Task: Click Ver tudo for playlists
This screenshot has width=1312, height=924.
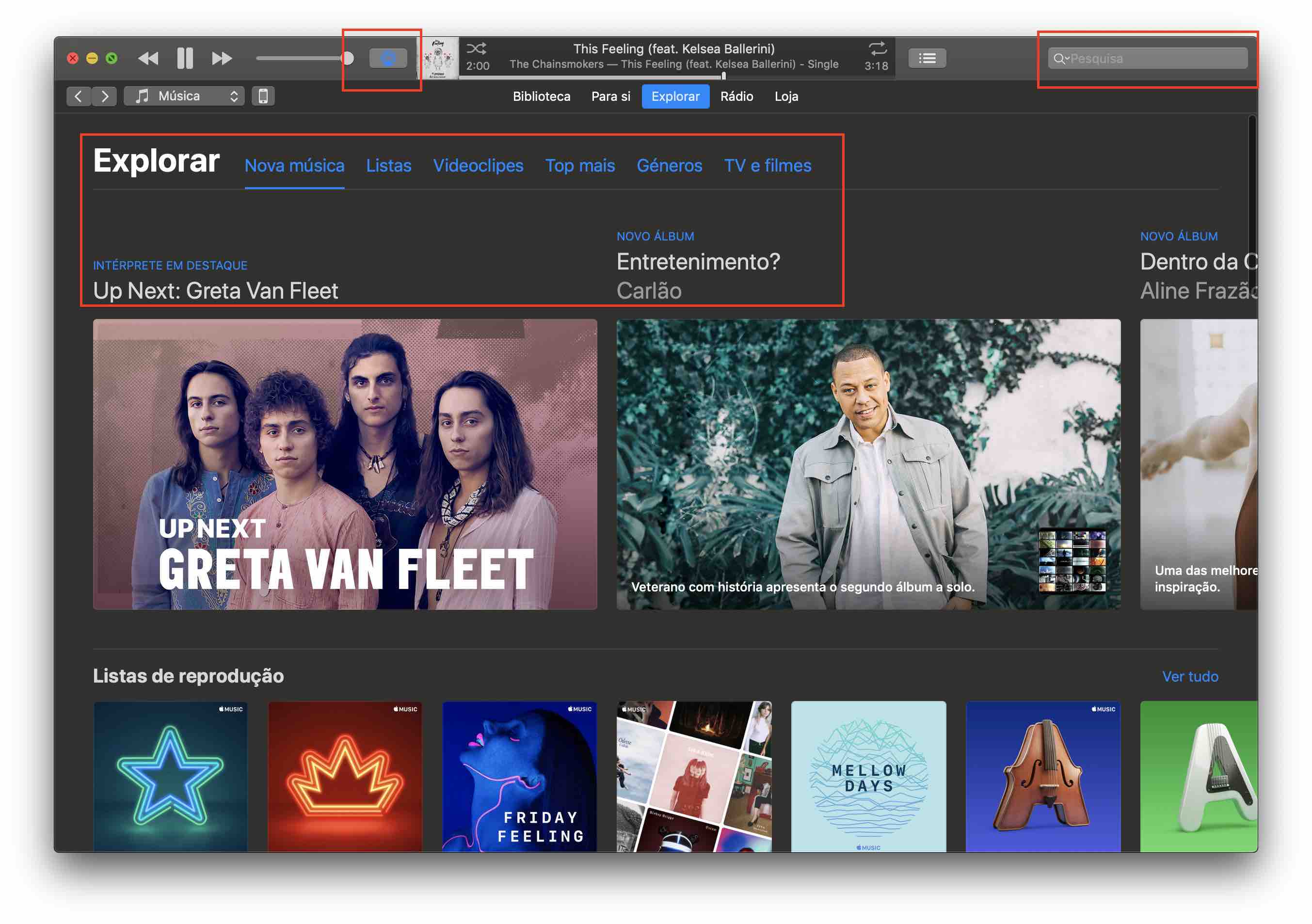Action: tap(1190, 677)
